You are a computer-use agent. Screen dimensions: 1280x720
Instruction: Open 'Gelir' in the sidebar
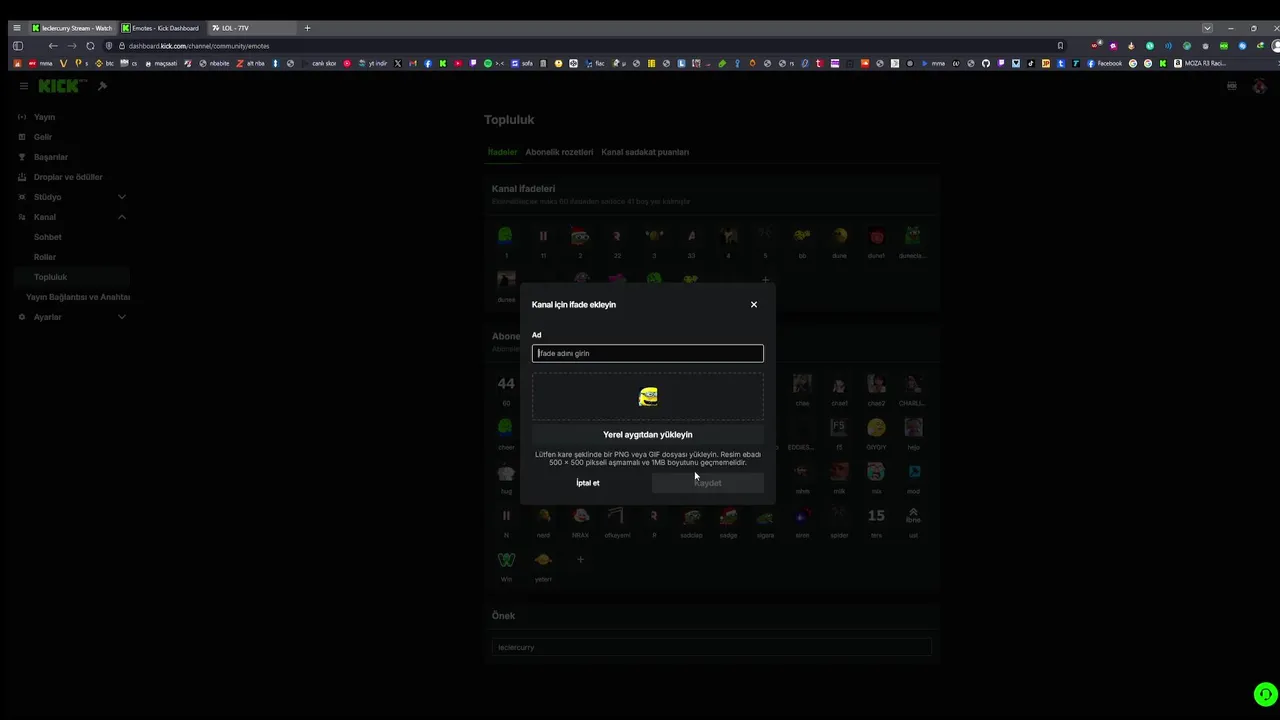[x=43, y=137]
